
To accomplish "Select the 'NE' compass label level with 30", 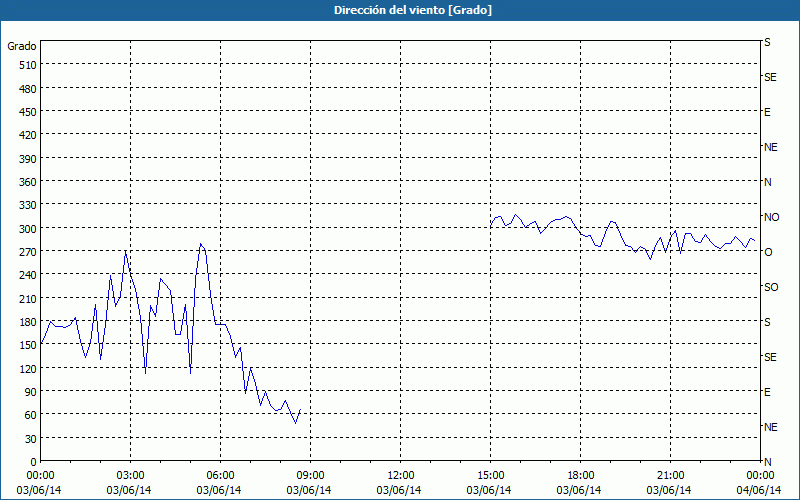I will coord(770,427).
